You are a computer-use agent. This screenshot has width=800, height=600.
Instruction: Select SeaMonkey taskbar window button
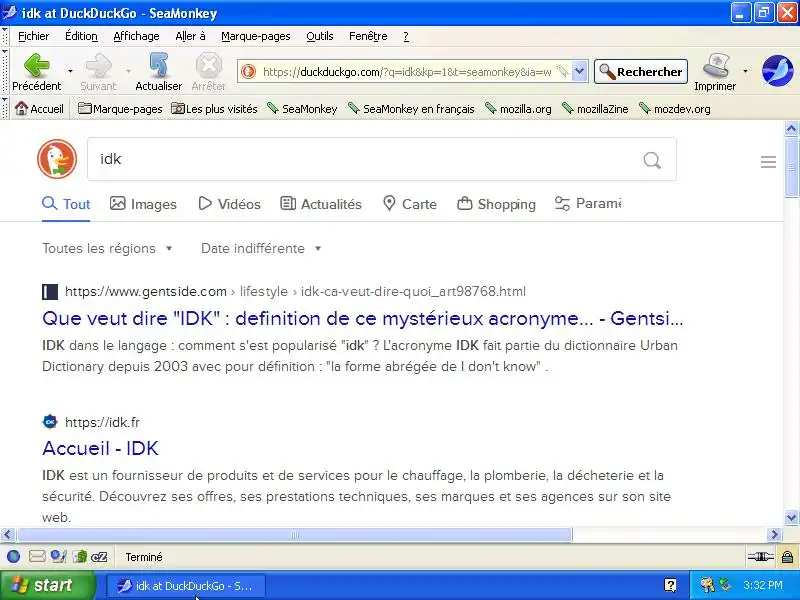(186, 586)
